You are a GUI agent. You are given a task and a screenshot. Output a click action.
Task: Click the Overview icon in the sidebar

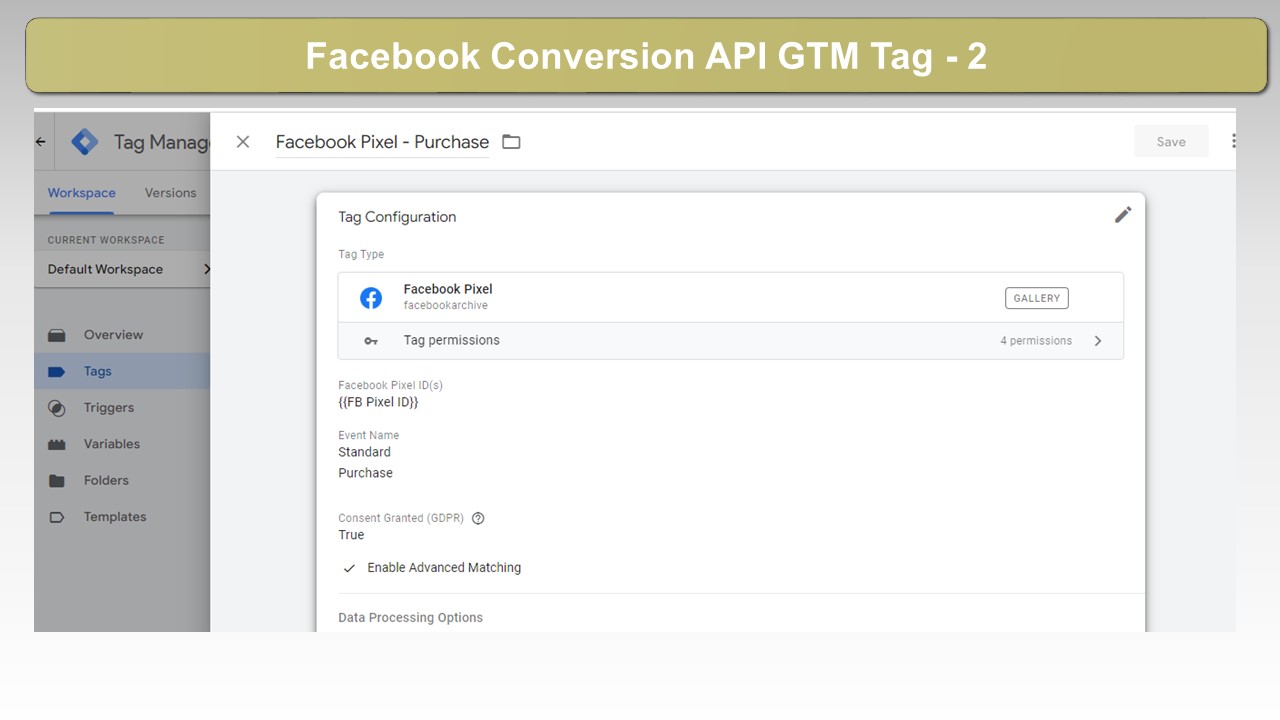57,335
